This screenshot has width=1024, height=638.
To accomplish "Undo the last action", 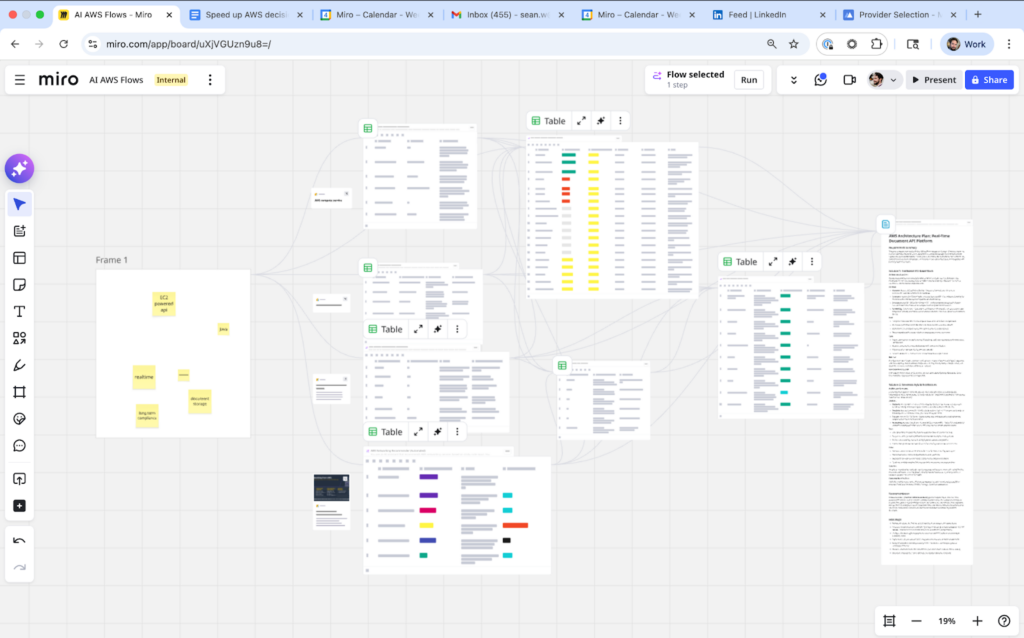I will point(19,541).
